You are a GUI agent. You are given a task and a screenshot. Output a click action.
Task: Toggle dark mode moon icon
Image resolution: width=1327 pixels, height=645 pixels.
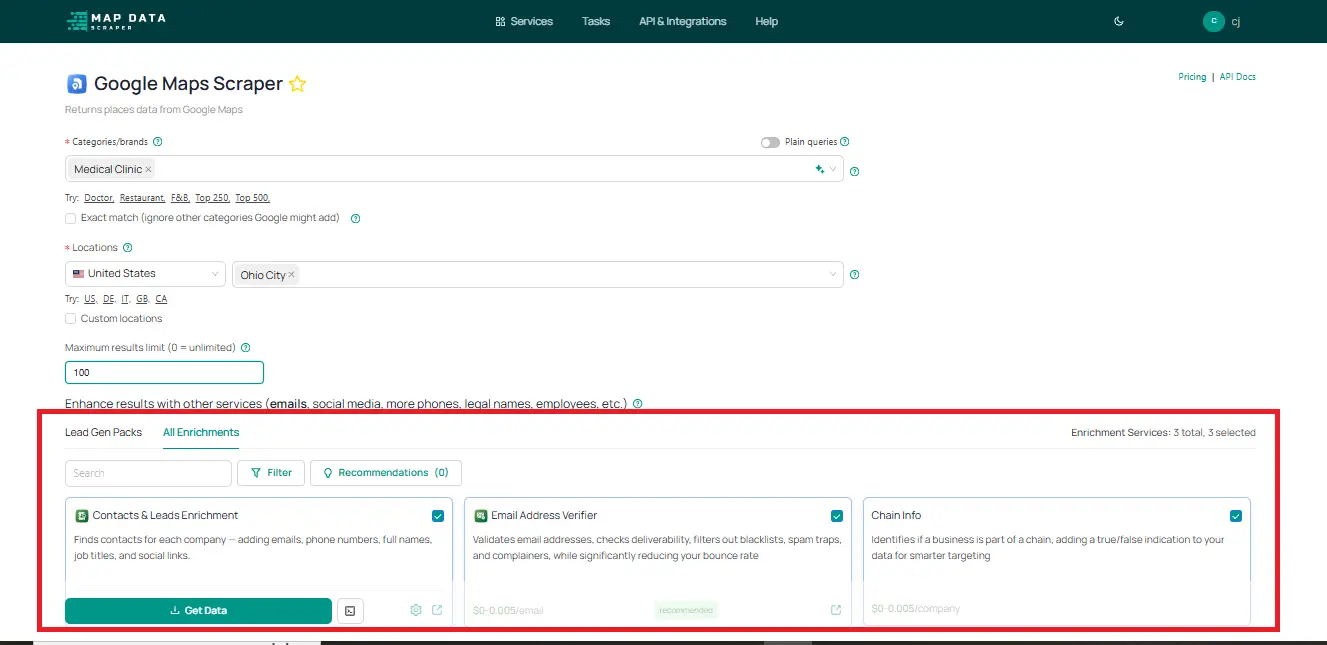pyautogui.click(x=1118, y=21)
